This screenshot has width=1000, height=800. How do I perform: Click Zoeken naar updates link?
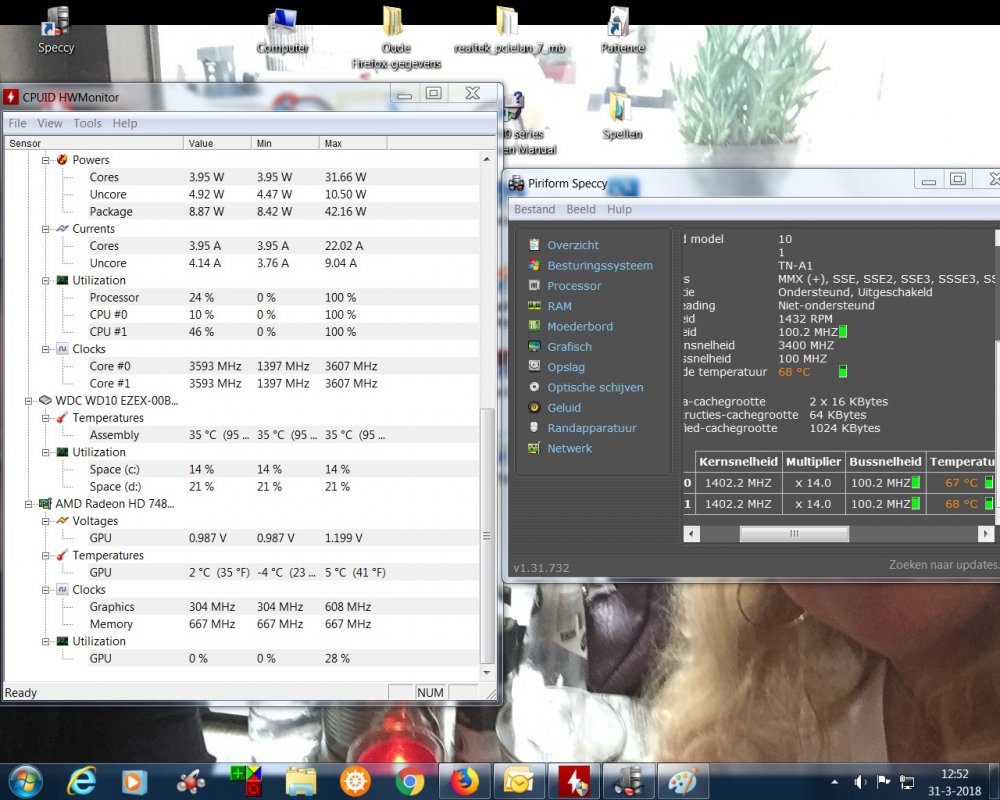click(x=943, y=566)
